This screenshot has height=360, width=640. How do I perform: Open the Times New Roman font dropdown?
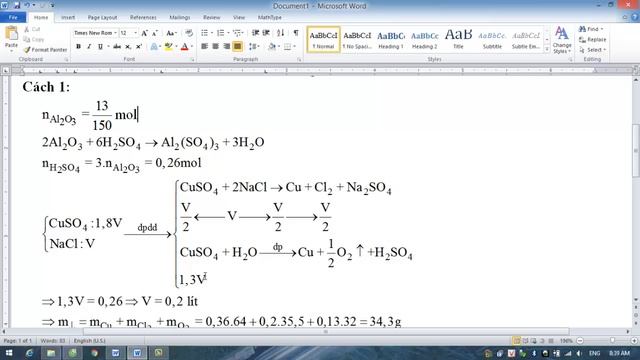pyautogui.click(x=115, y=33)
